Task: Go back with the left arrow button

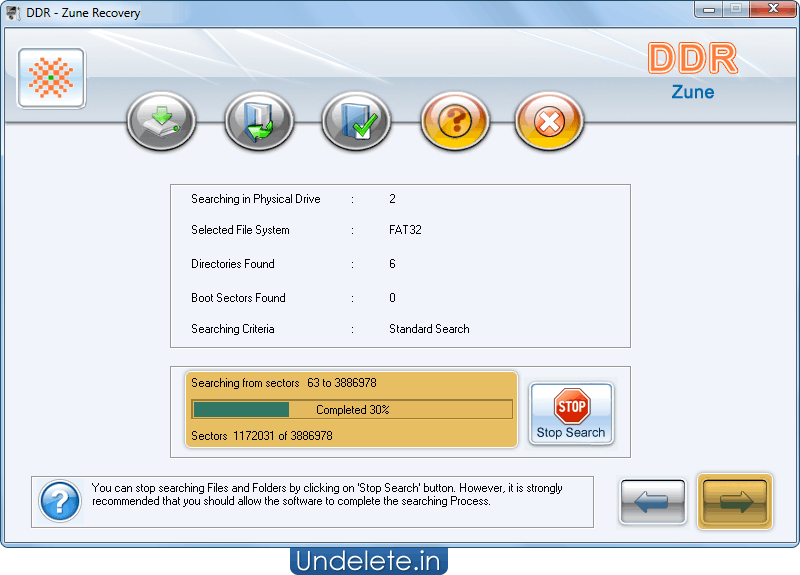Action: [653, 502]
